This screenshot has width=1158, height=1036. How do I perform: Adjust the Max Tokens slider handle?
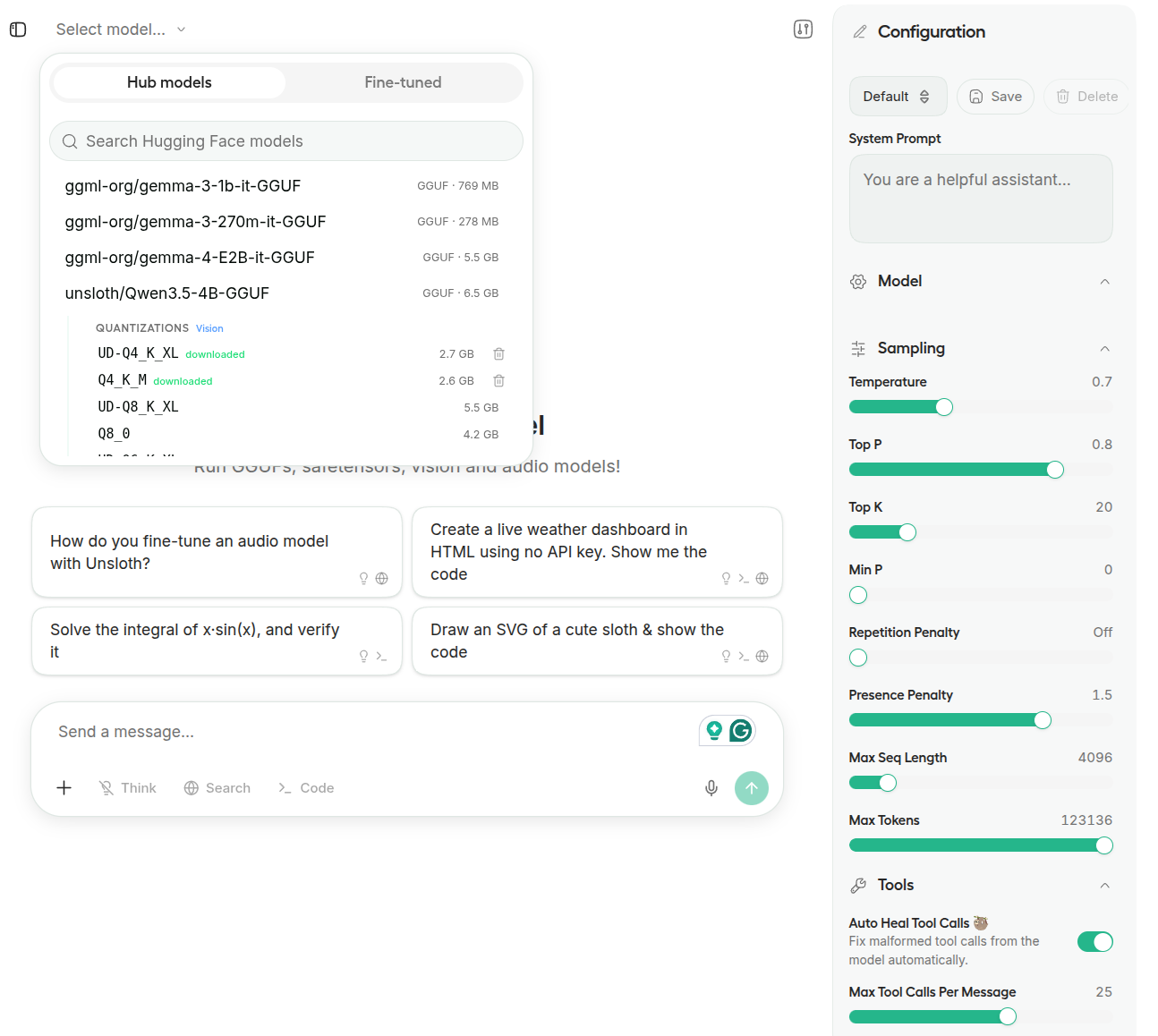coord(1104,846)
